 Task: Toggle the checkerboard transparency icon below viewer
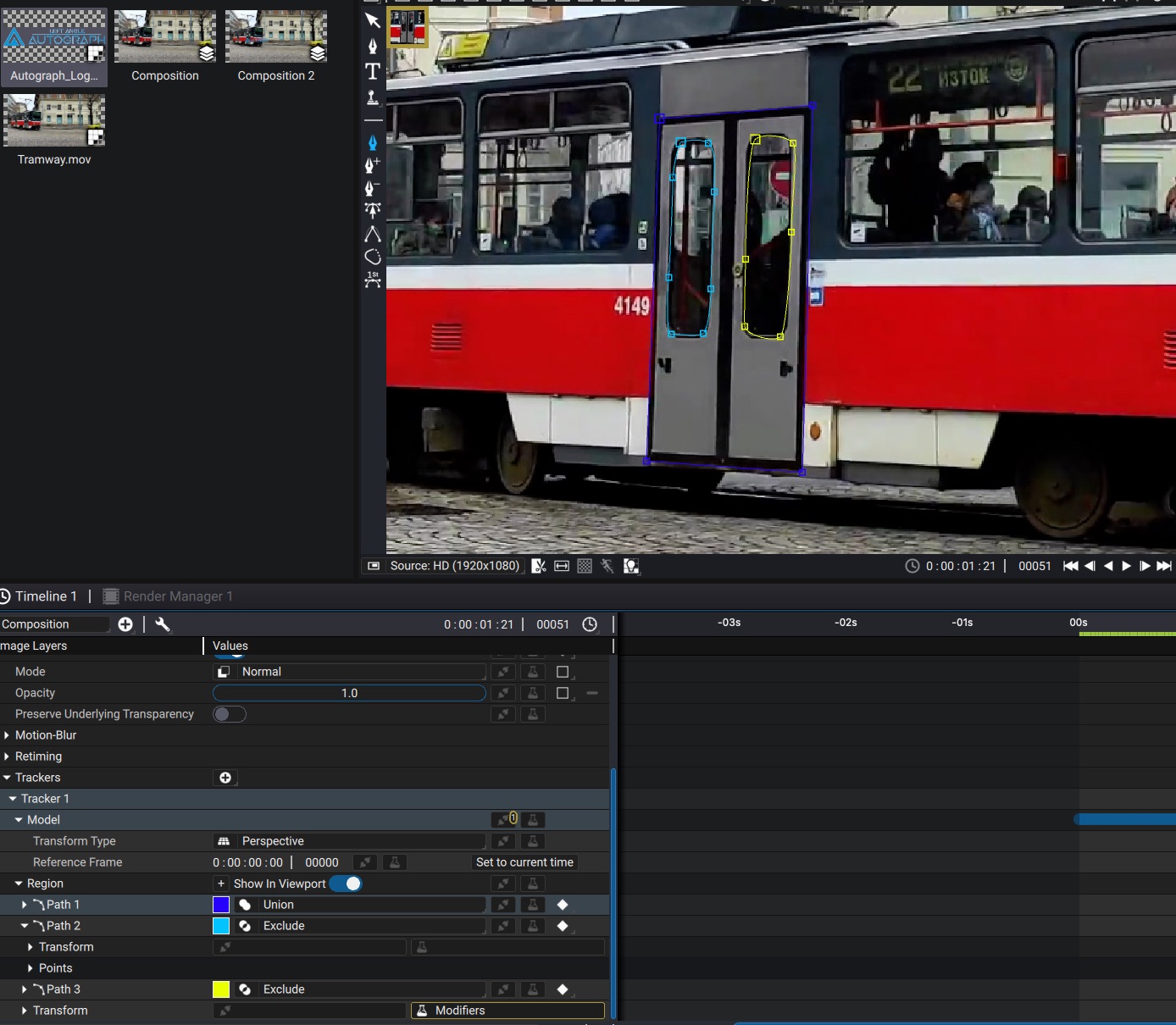tap(585, 566)
